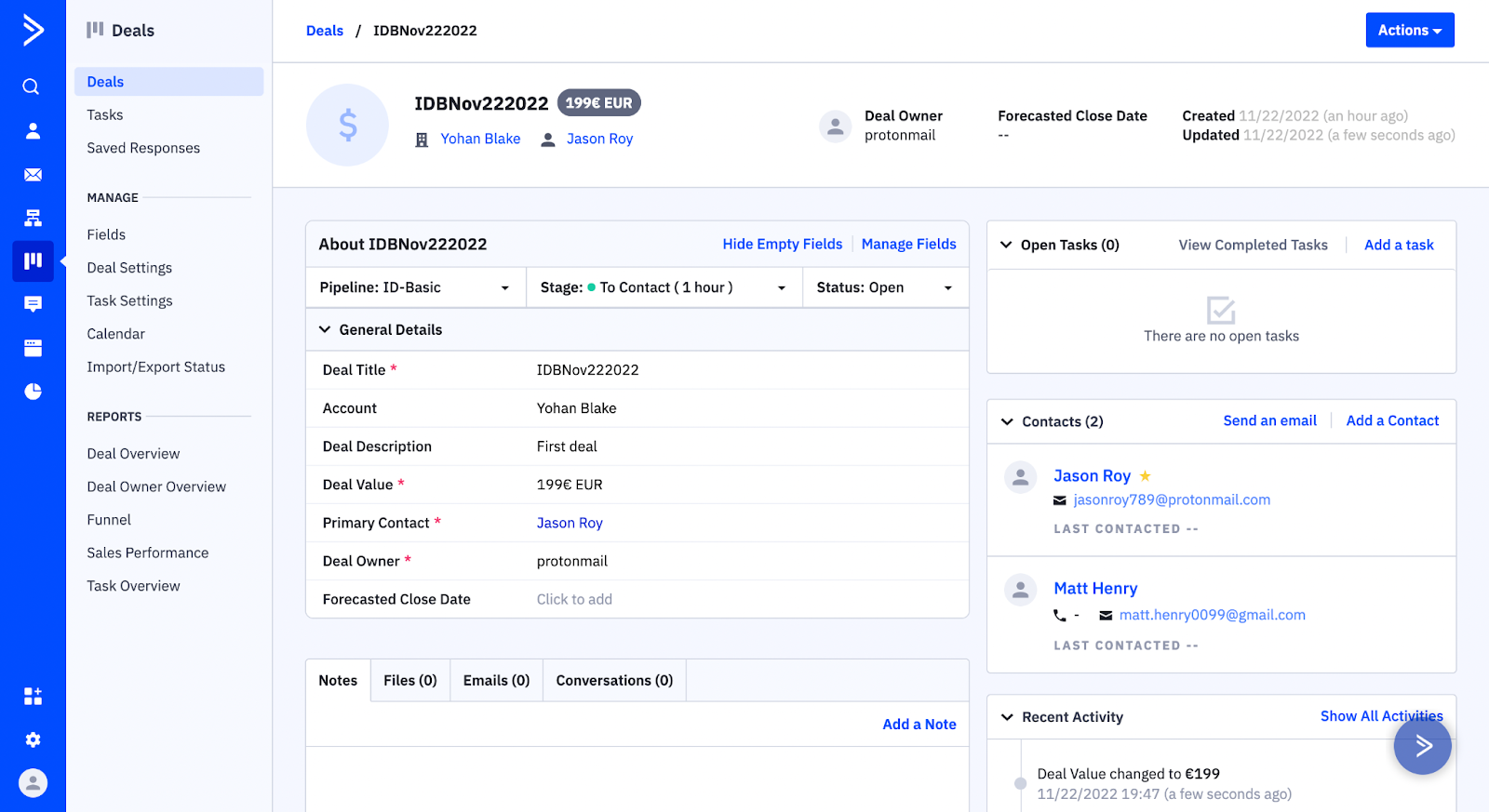Switch to the Files (0) tab
Viewport: 1489px width, 812px height.
pos(409,681)
